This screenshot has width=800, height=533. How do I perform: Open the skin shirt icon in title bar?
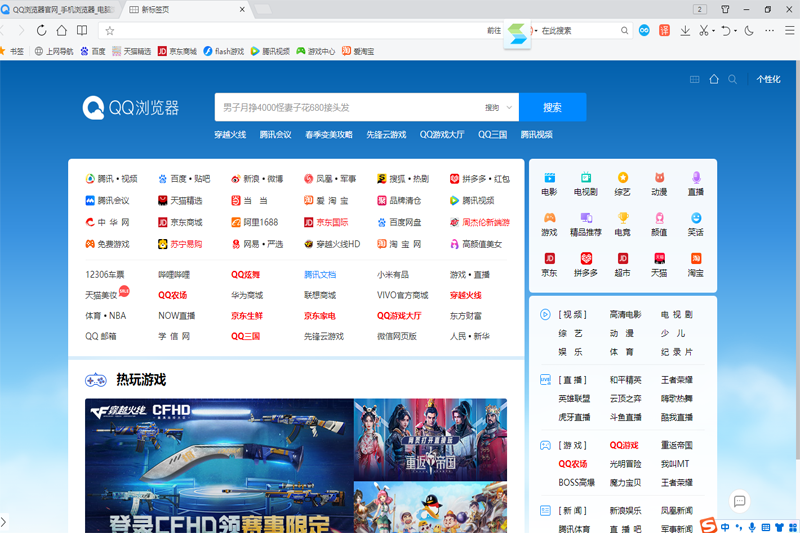coord(725,9)
